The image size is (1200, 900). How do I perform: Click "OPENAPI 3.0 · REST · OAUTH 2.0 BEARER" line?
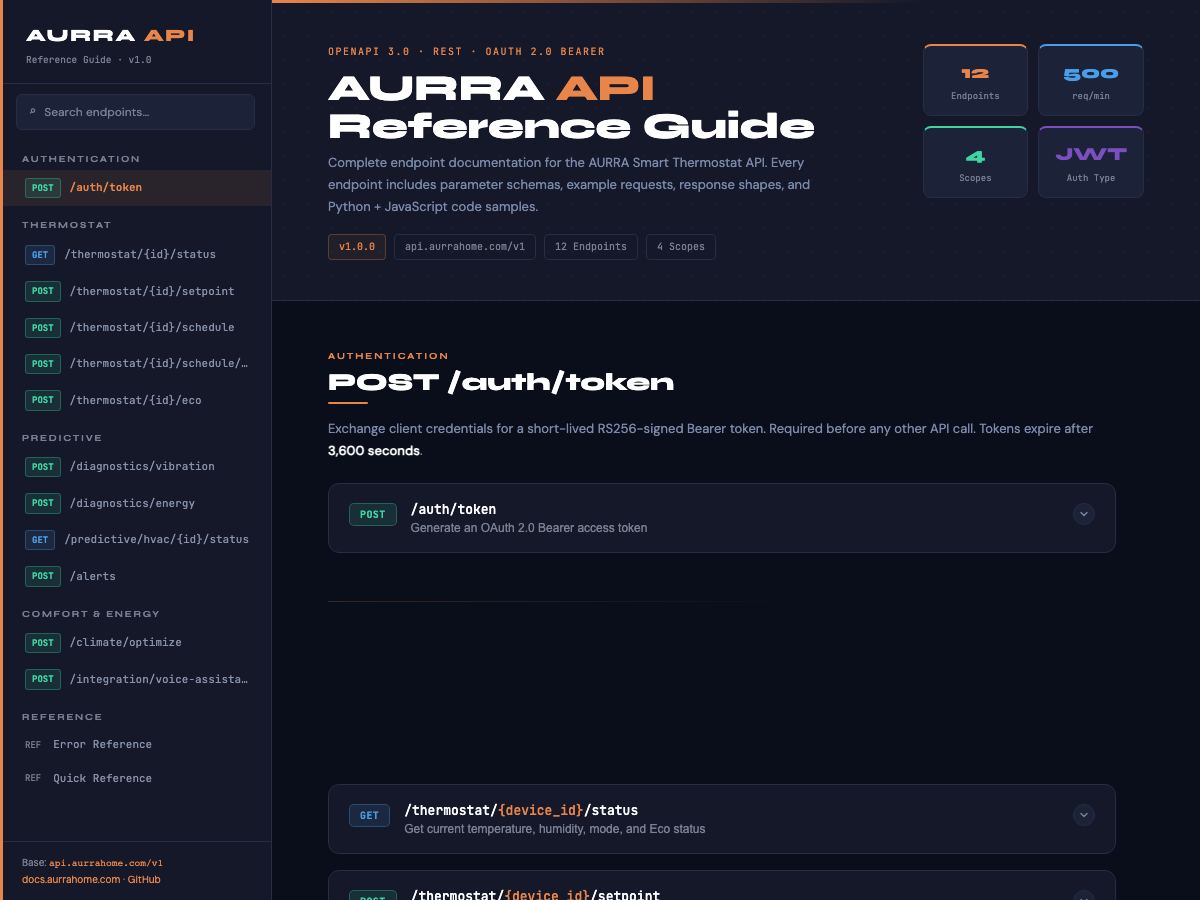466,51
